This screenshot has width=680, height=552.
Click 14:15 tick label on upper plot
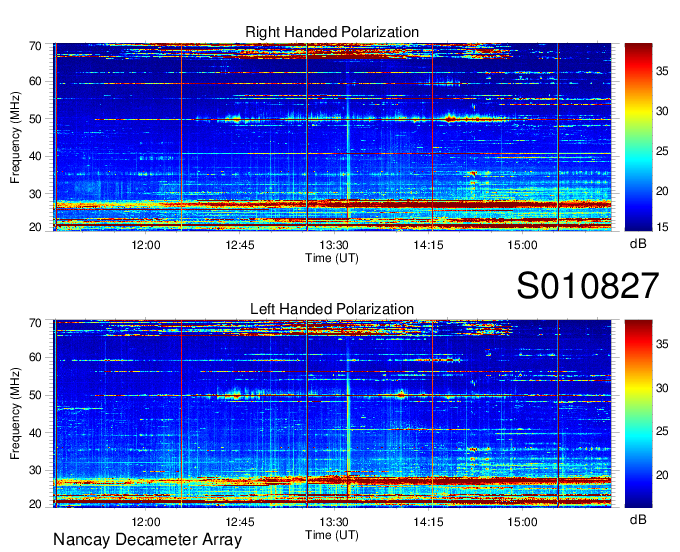tap(428, 245)
